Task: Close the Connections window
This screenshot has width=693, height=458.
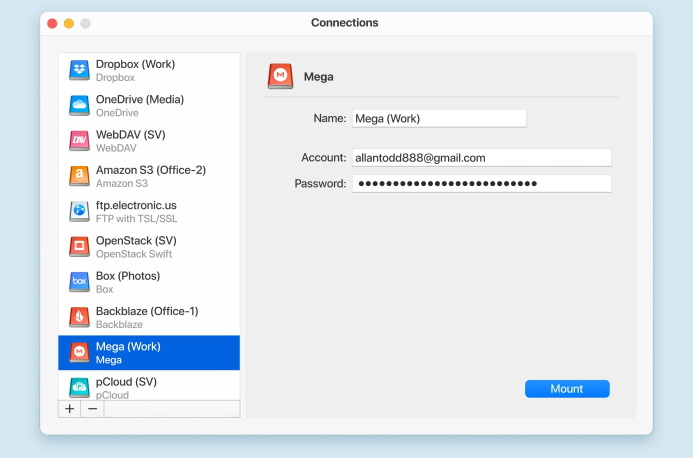Action: (52, 23)
